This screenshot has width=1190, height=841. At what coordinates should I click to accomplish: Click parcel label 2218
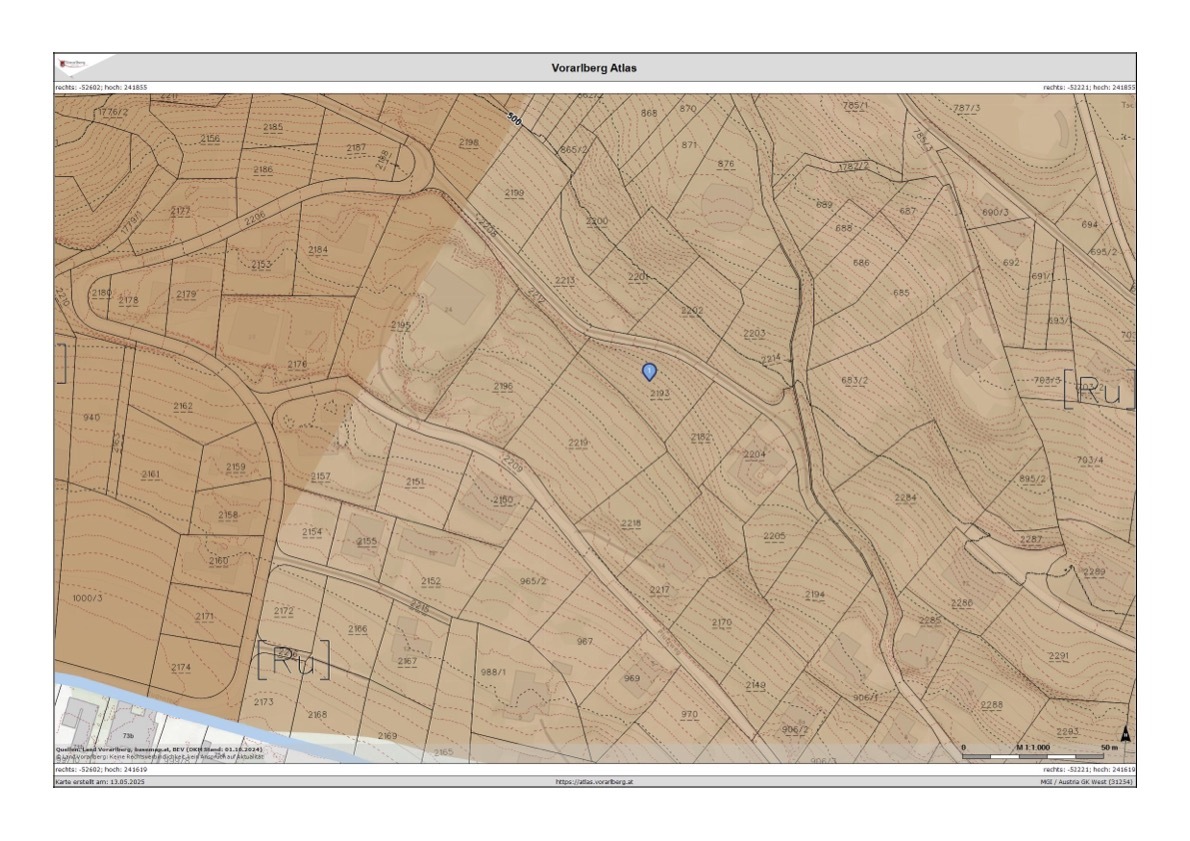(x=631, y=523)
